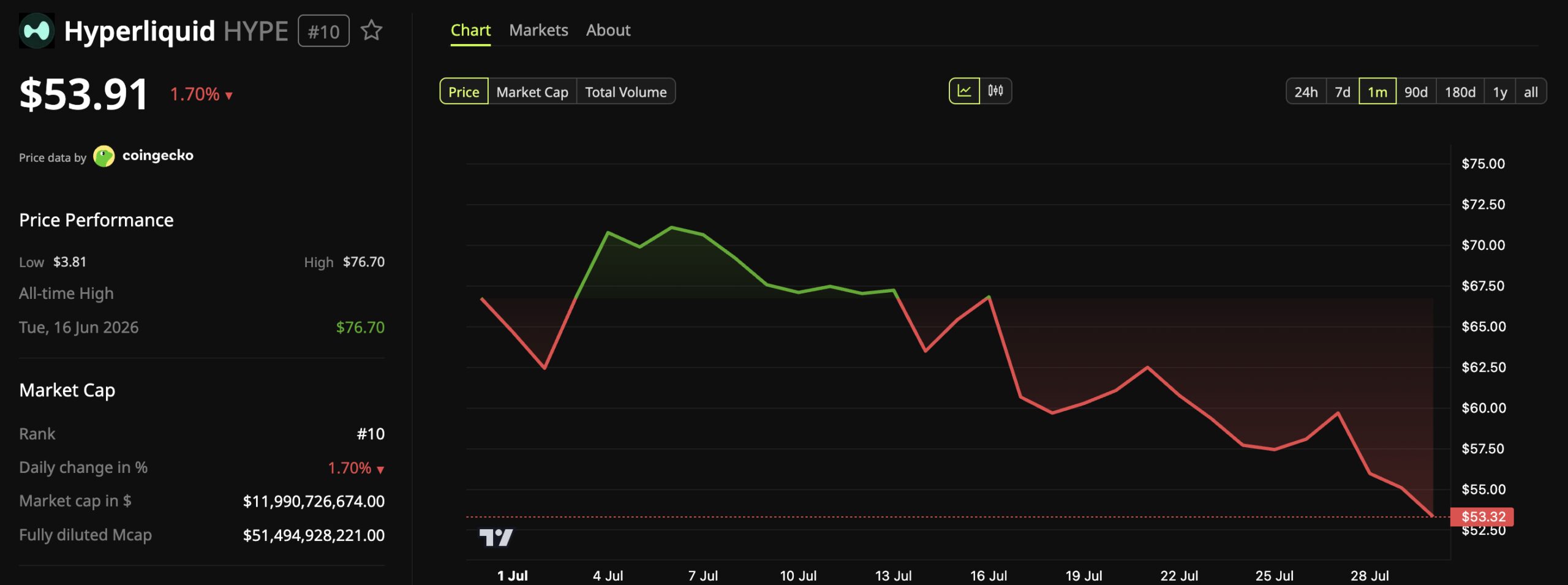The height and width of the screenshot is (585, 1568).
Task: Set chart range to all
Action: [1531, 92]
